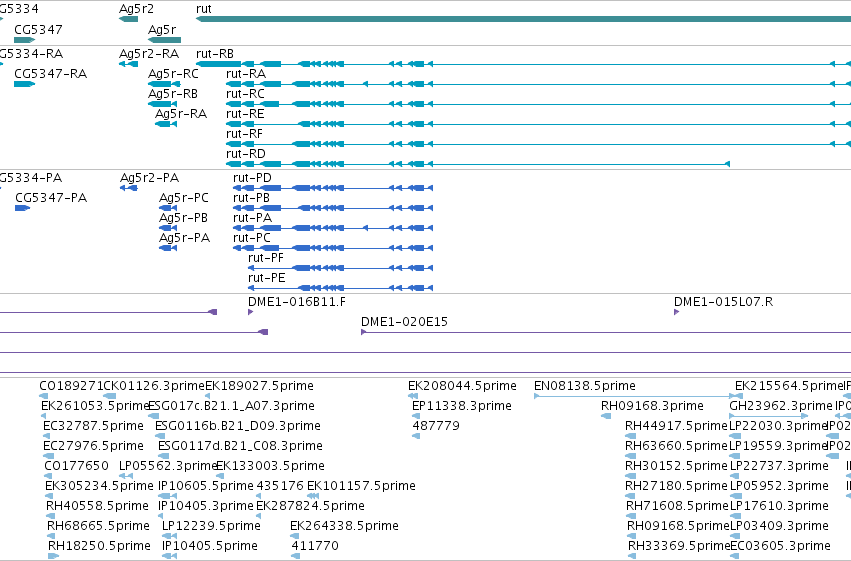Select BAC end DME1-016B11.F
851x561 pixels.
click(297, 302)
